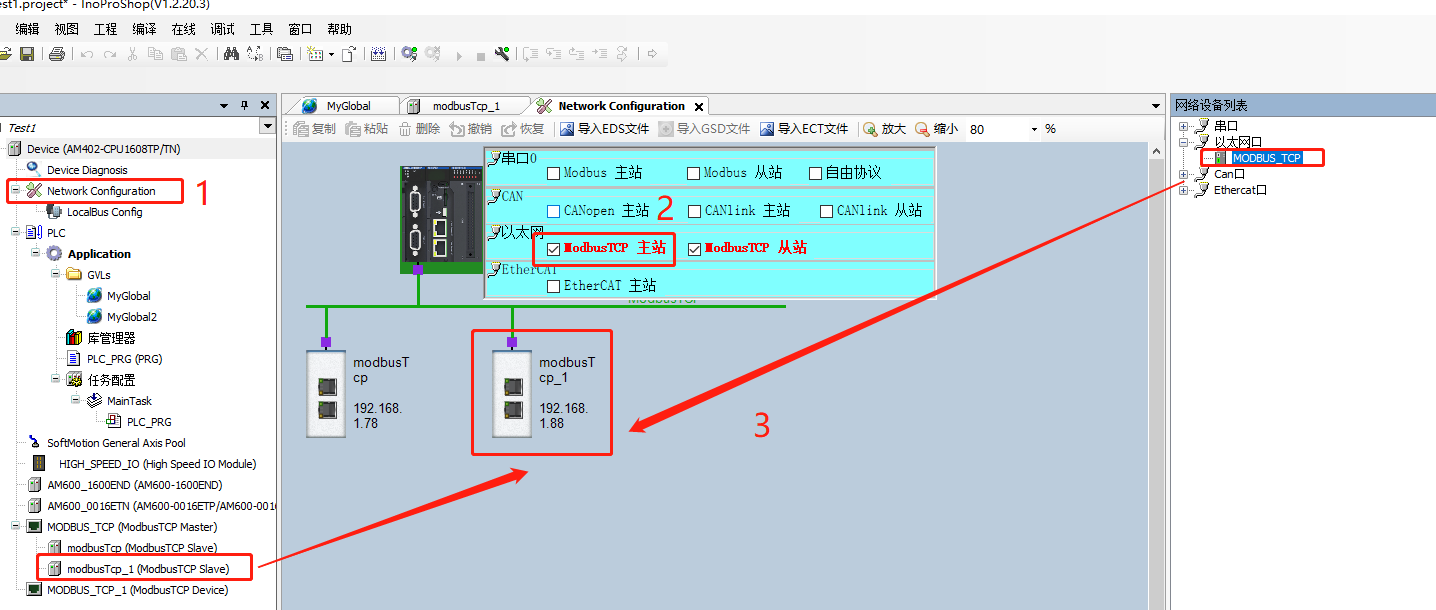
Task: Open Find with the binoculars icon
Action: (x=231, y=54)
